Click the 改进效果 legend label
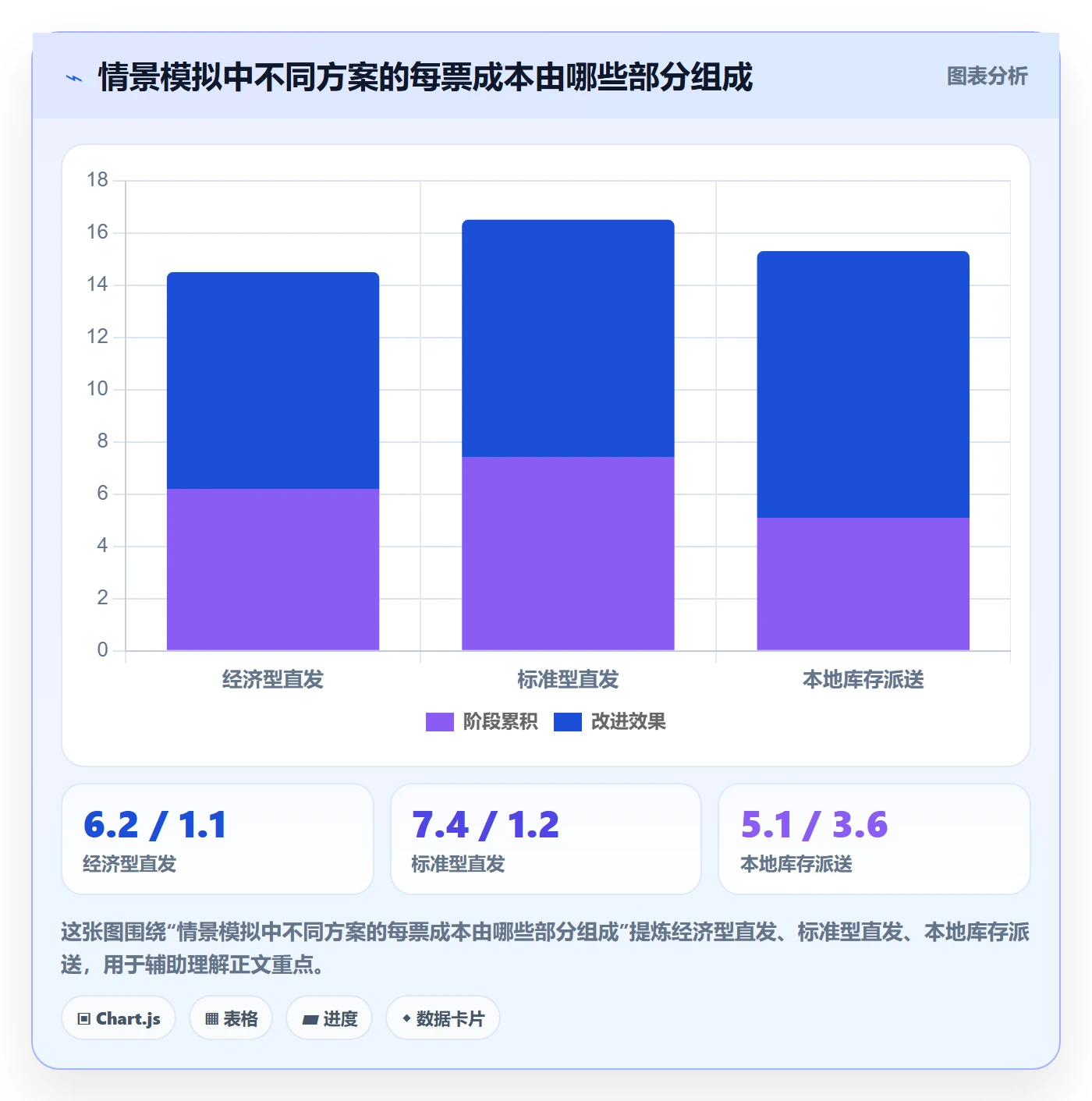 629,722
